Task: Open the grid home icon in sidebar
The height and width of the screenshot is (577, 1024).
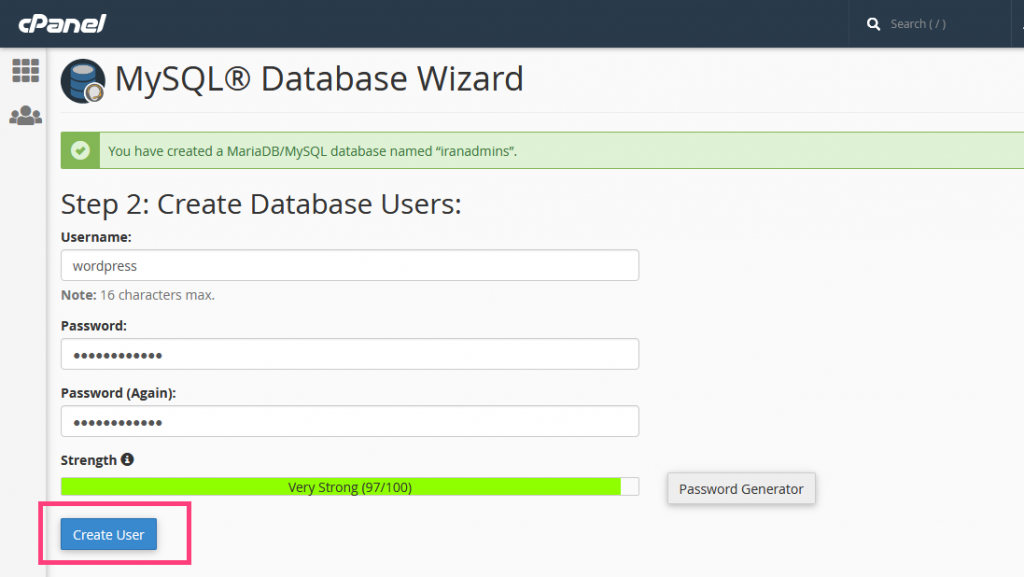Action: 25,70
